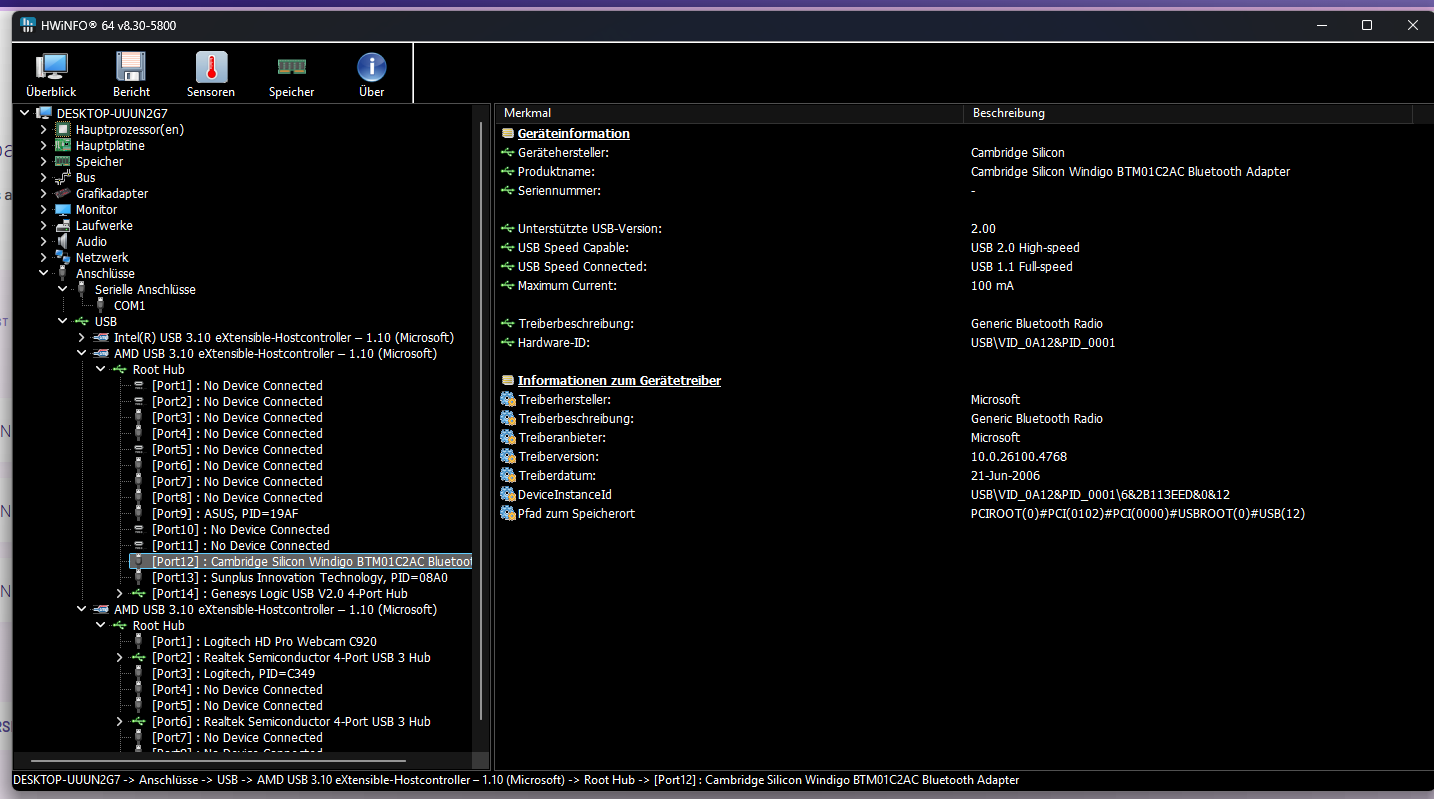
Task: Select the COM1 serial port entry
Action: click(129, 305)
